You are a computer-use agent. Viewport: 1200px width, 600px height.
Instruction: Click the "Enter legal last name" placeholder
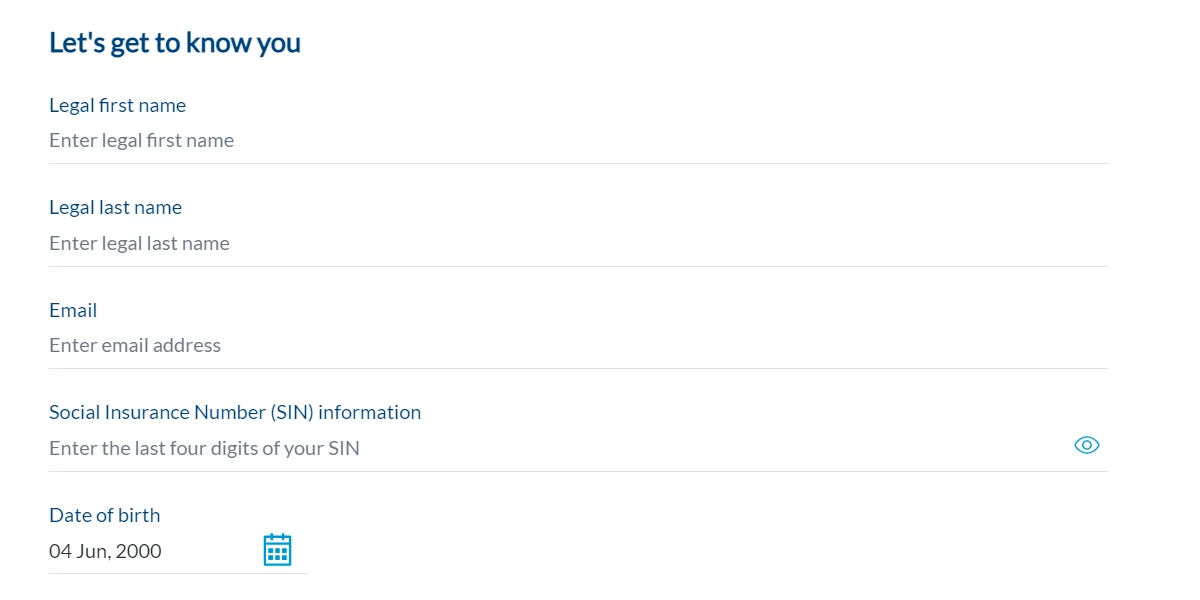[x=139, y=244]
